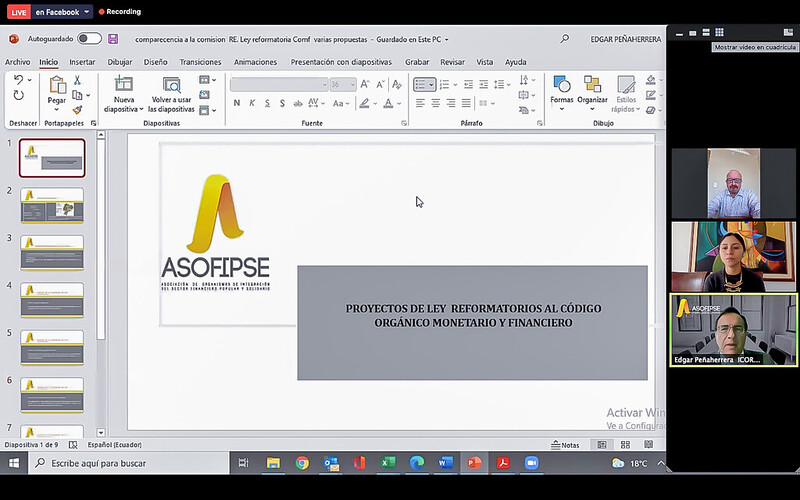Open File Explorer from the taskbar
The height and width of the screenshot is (500, 800).
tap(273, 463)
